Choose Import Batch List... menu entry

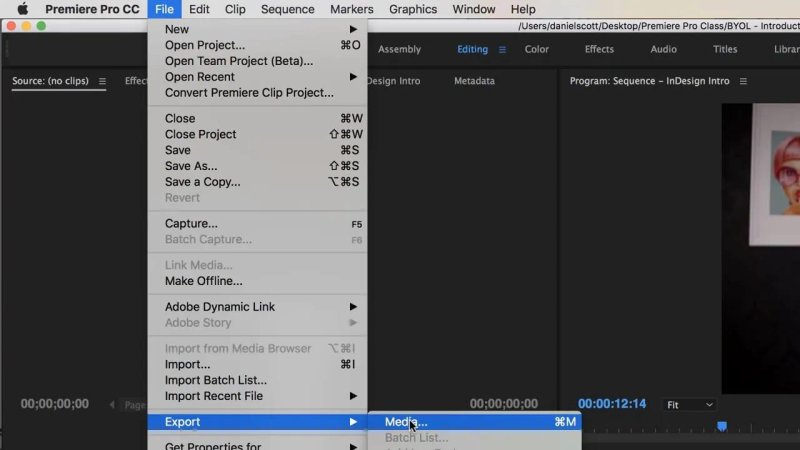[257, 380]
